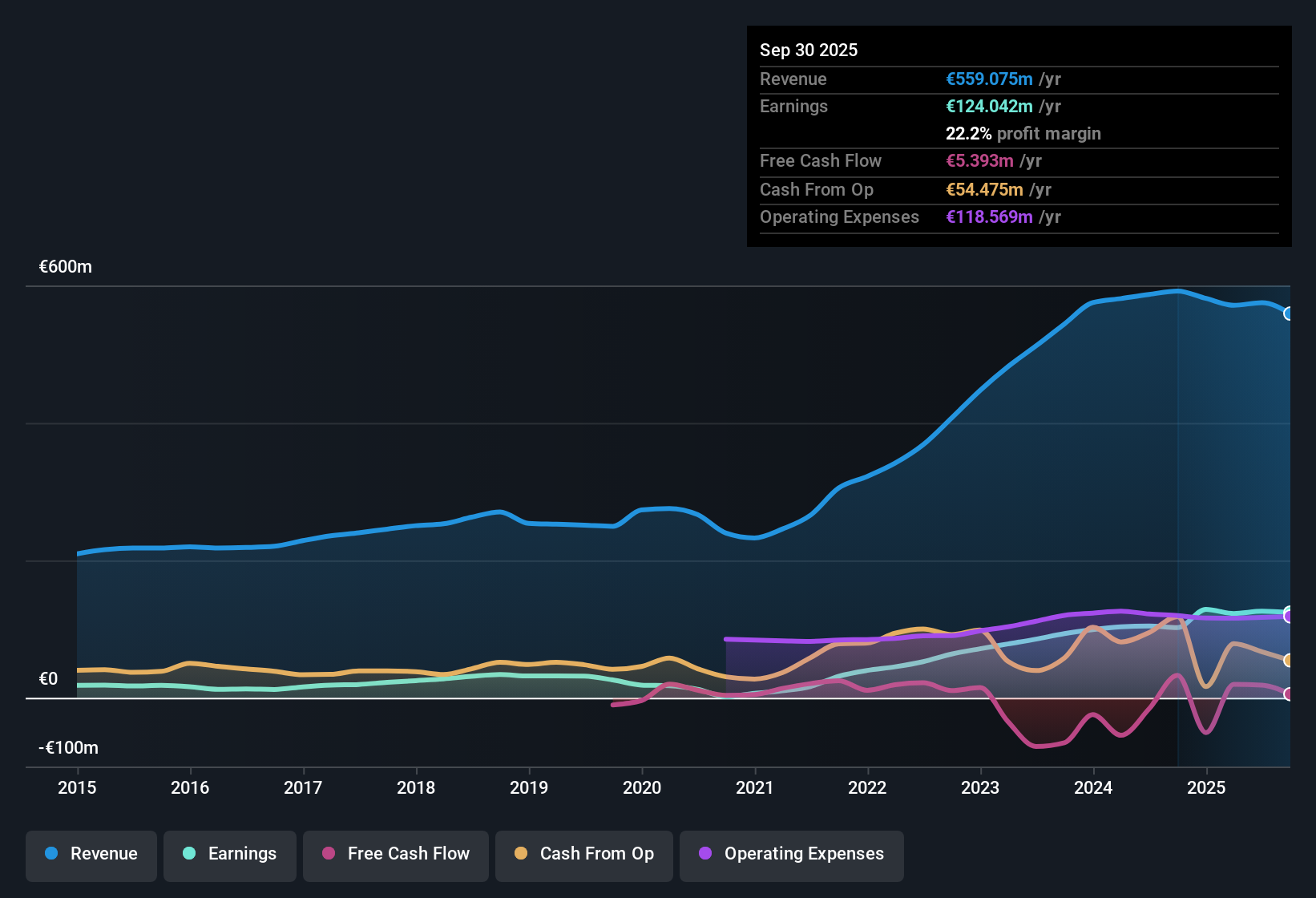Image resolution: width=1316 pixels, height=898 pixels.
Task: Expand the 22.2% profit margin detail
Action: tap(1023, 133)
